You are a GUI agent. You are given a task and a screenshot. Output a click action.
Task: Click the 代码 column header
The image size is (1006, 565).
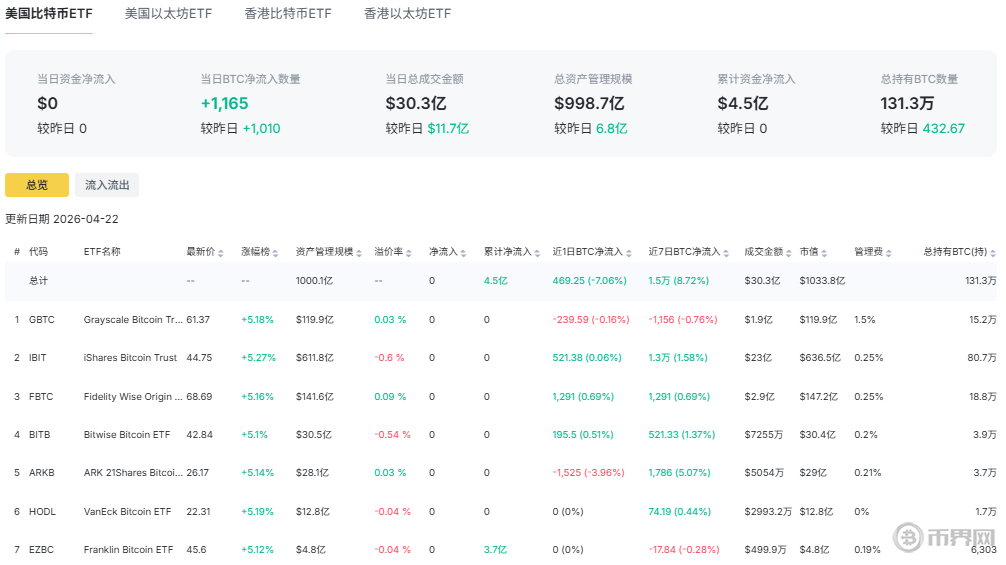click(38, 251)
